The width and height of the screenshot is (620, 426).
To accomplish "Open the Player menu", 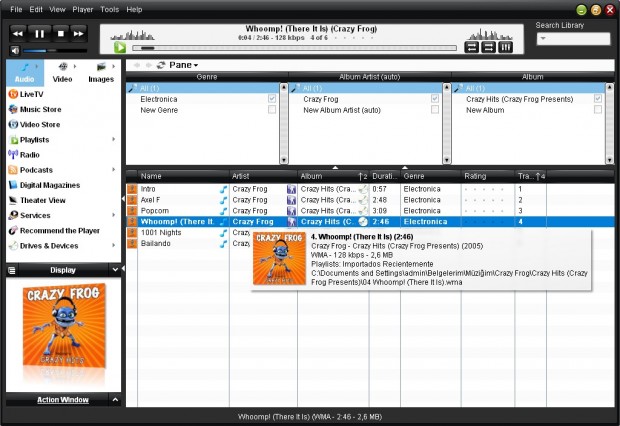I will tap(83, 9).
